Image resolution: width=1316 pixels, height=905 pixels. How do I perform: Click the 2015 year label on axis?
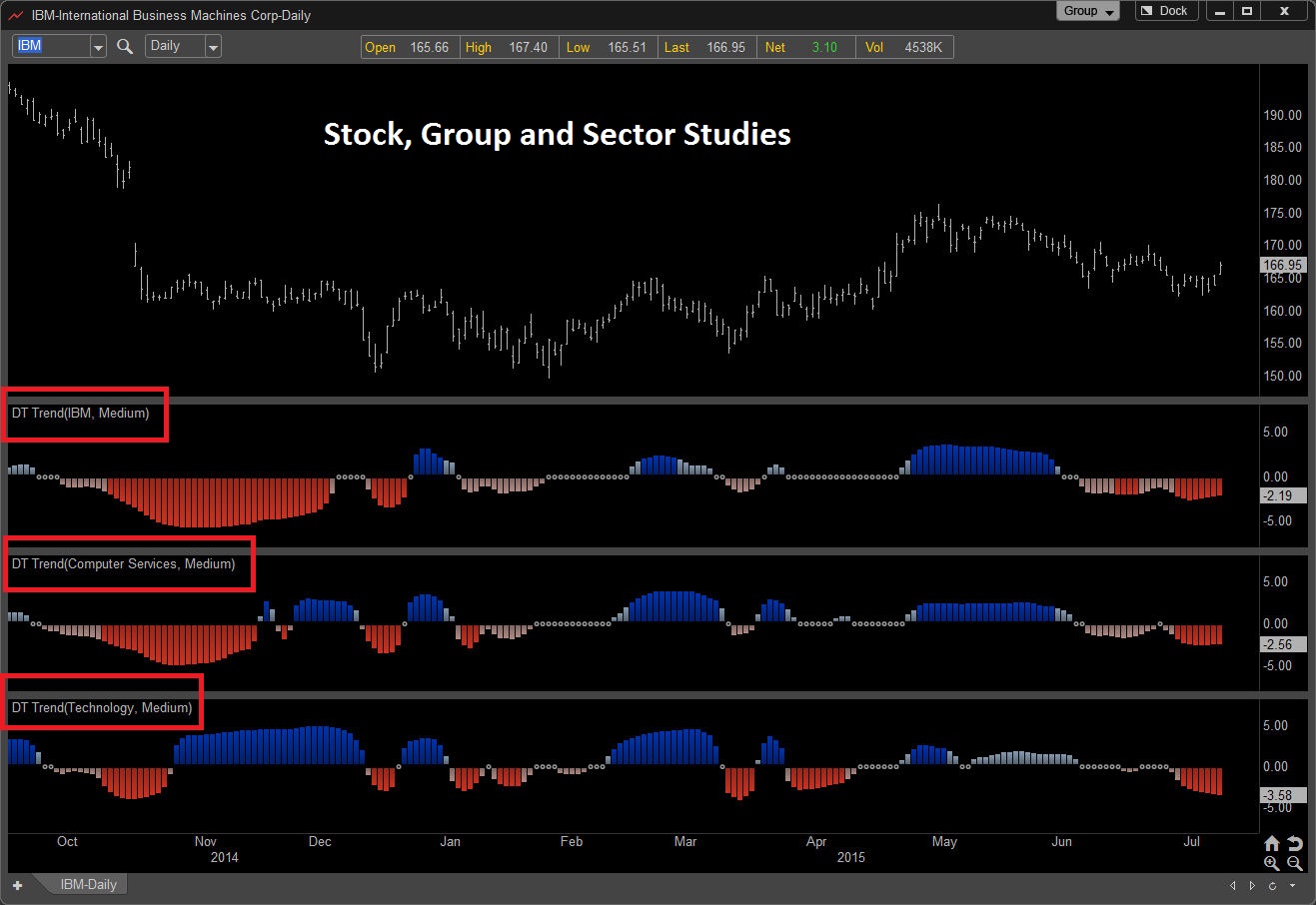tap(851, 857)
